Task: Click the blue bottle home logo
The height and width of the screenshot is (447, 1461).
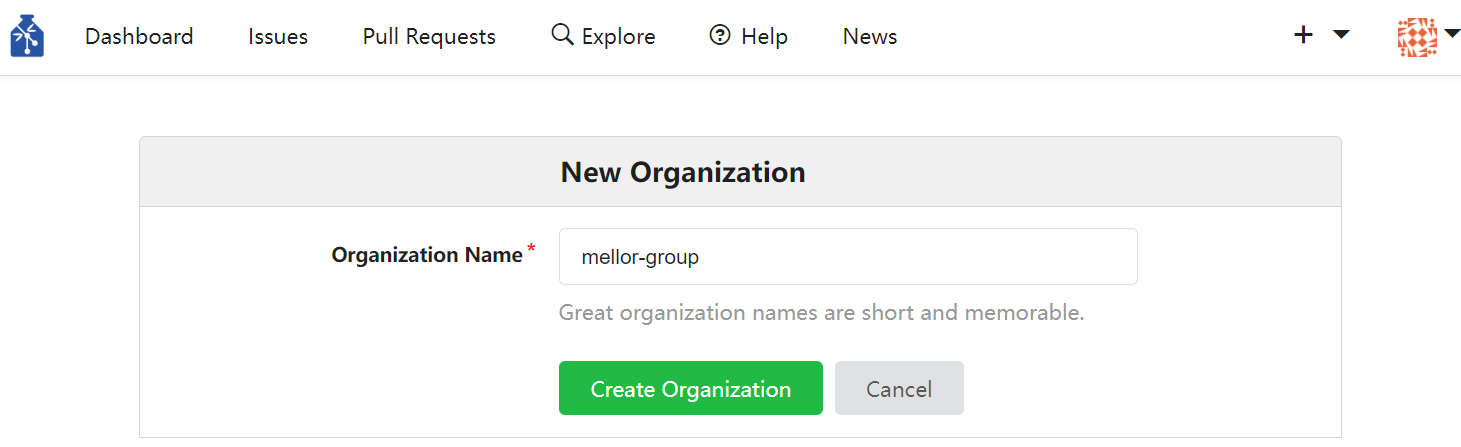Action: coord(27,36)
